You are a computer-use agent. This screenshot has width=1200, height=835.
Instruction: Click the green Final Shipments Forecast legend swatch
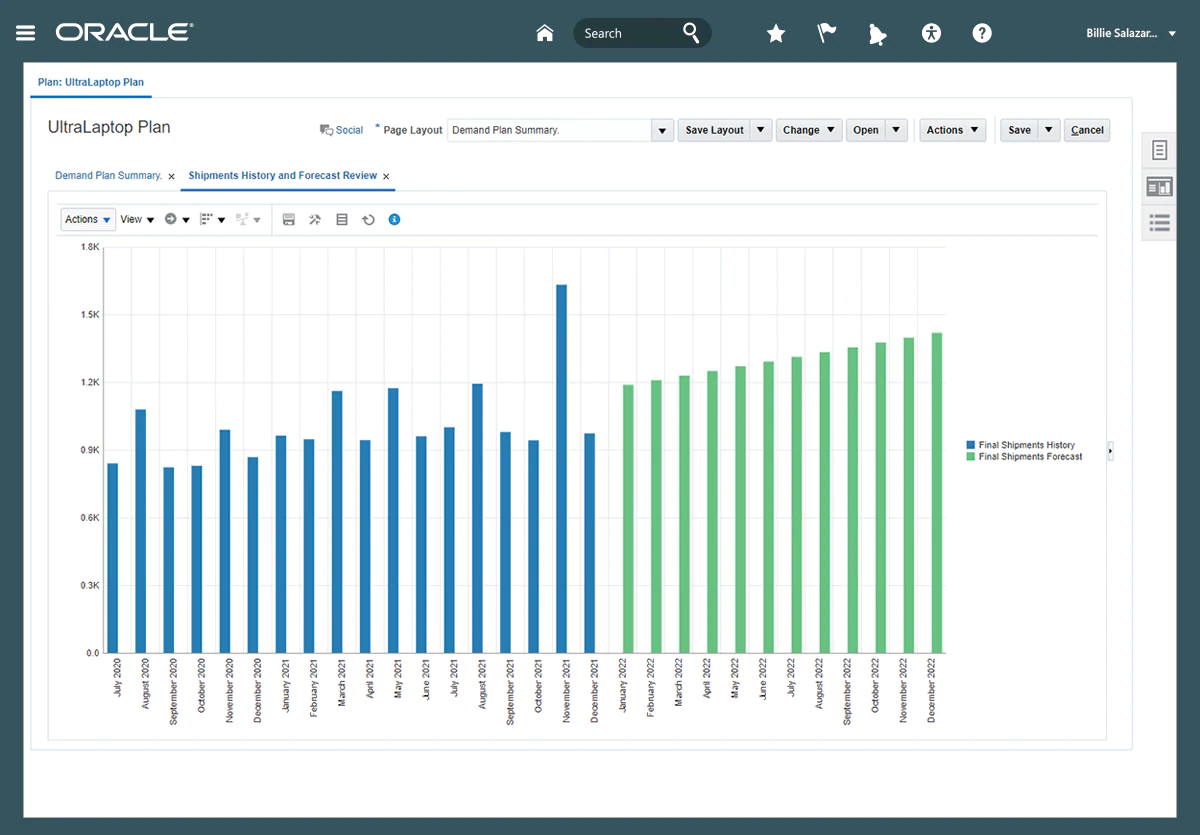(x=970, y=456)
